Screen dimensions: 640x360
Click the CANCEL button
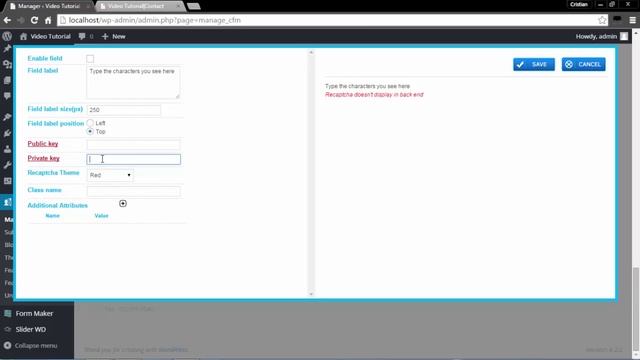584,64
